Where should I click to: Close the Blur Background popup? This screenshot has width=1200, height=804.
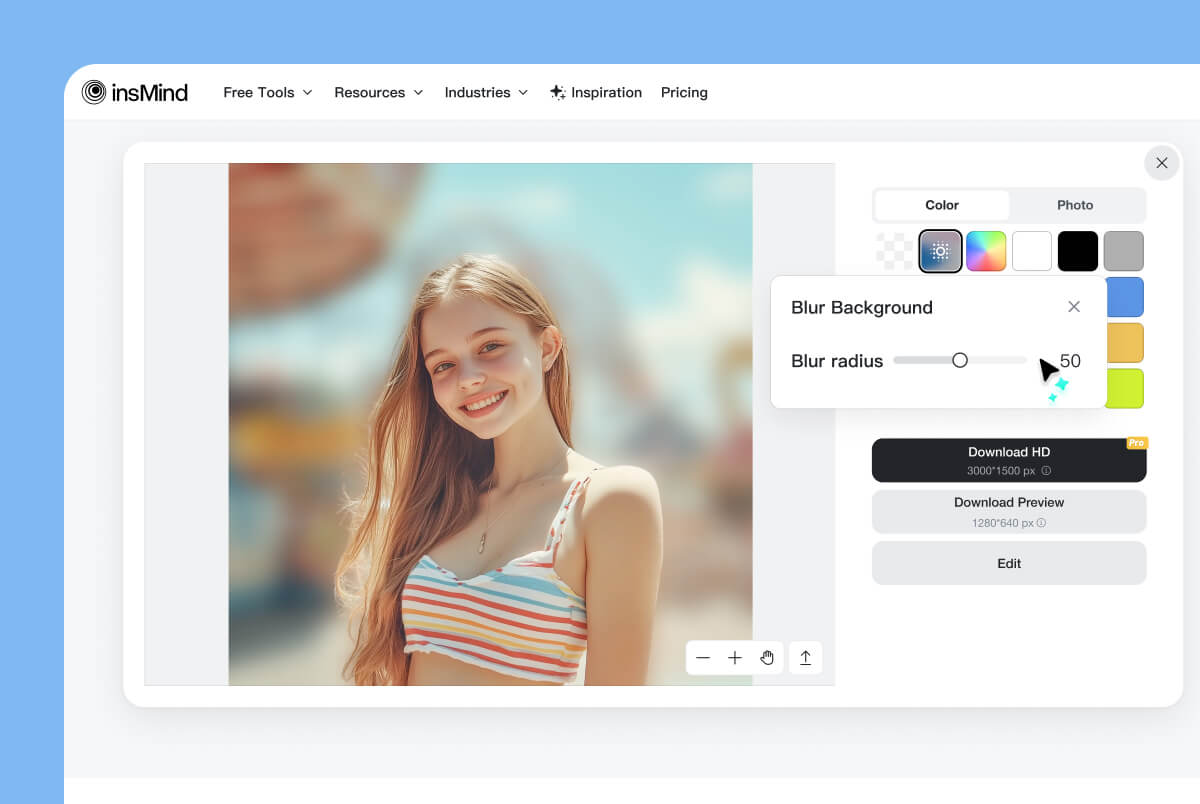(x=1074, y=307)
